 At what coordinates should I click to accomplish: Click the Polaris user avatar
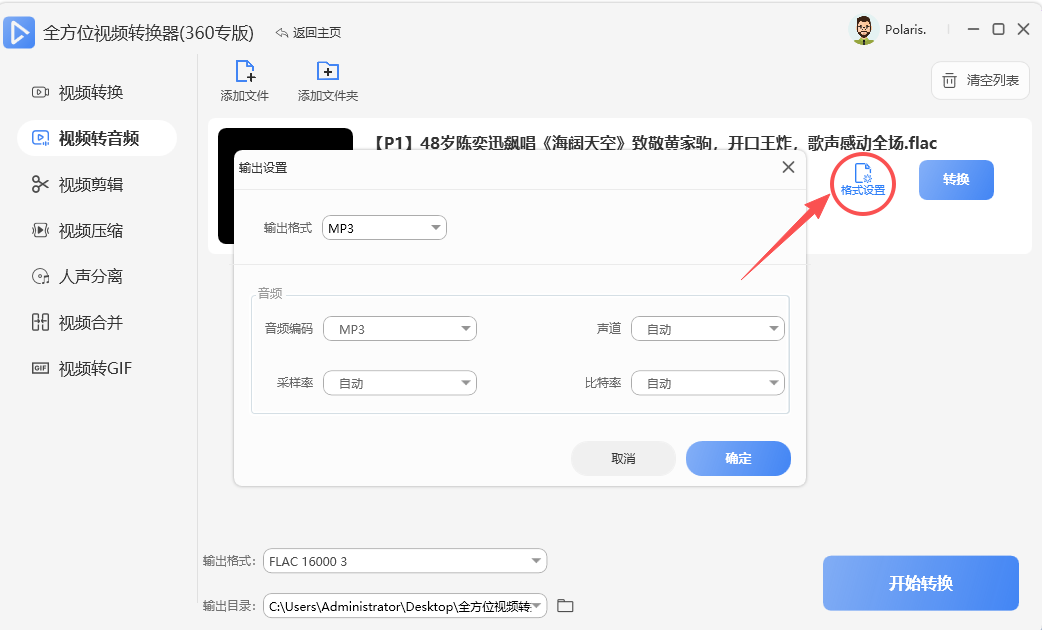(x=862, y=29)
